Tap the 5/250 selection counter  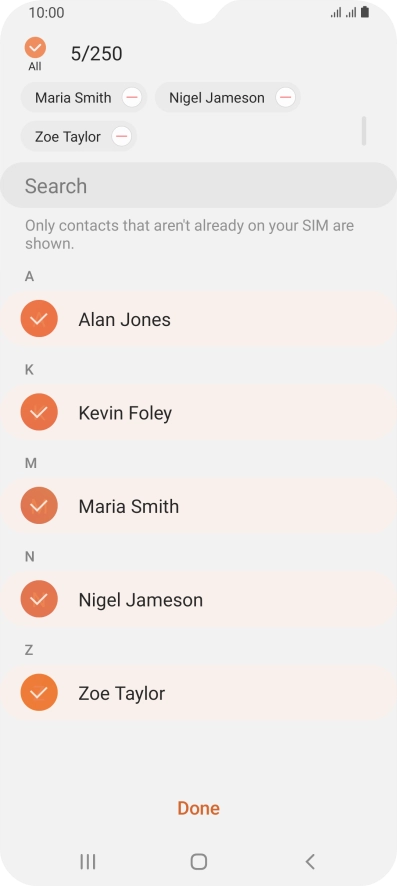(x=97, y=54)
